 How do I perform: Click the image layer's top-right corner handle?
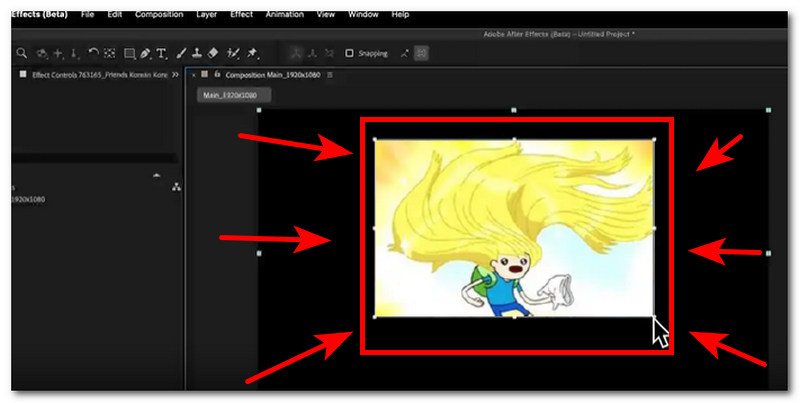655,139
